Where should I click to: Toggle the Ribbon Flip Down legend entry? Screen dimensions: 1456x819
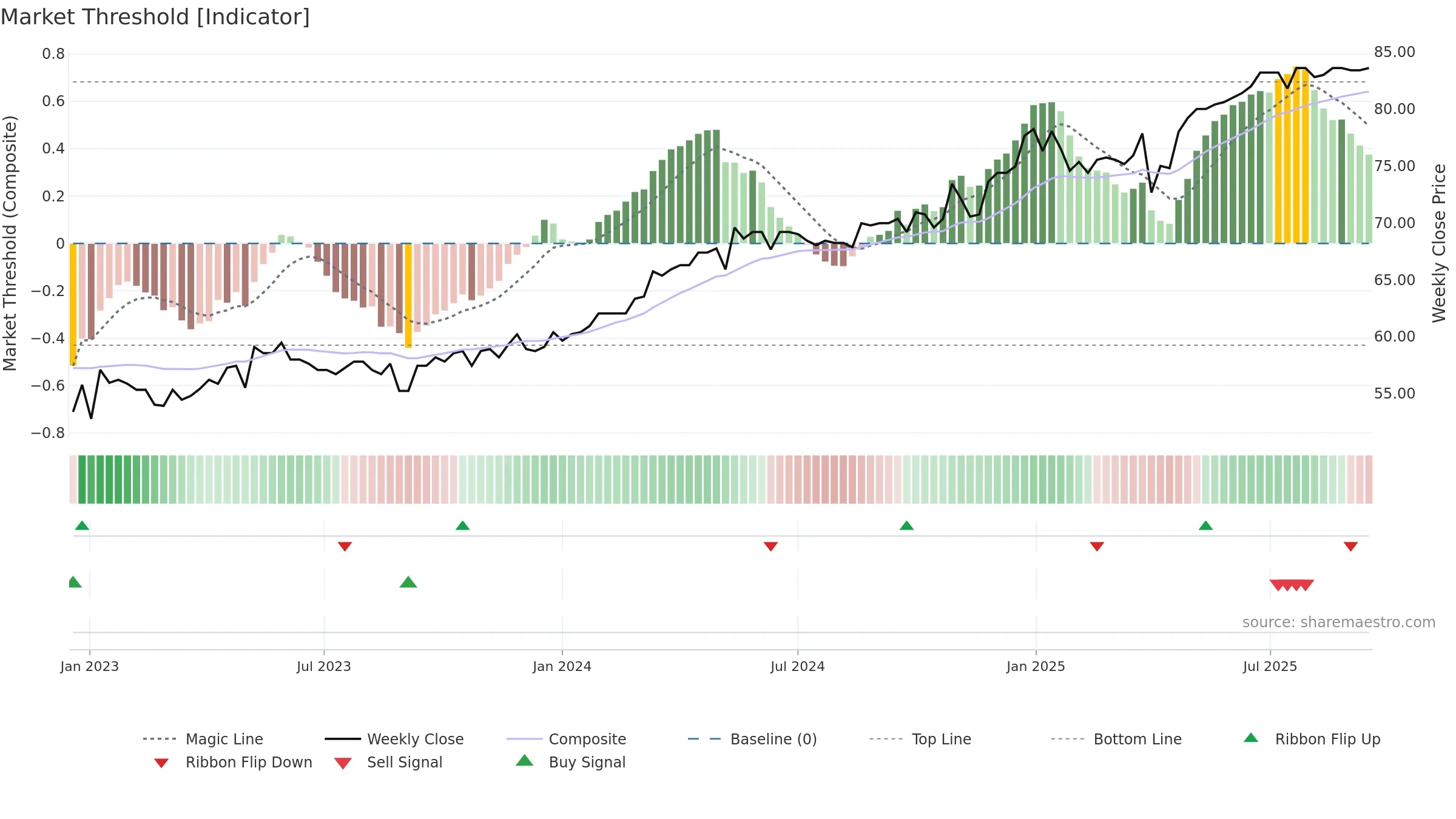coord(233,762)
